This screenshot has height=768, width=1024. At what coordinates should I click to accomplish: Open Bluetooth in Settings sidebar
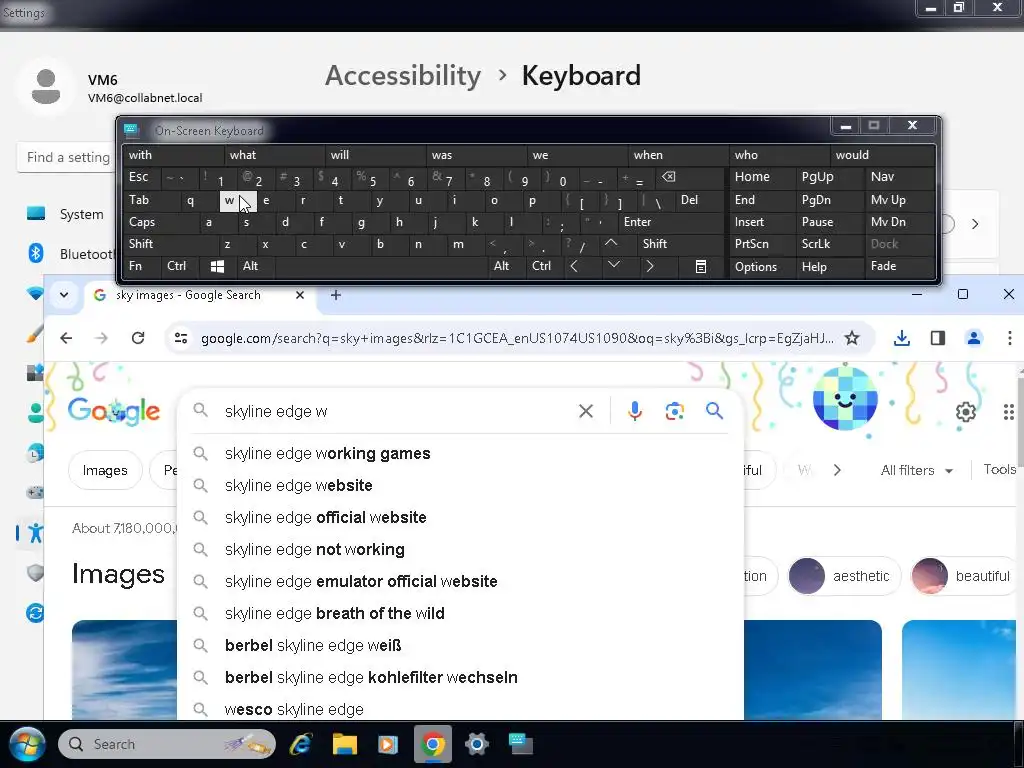[x=69, y=253]
